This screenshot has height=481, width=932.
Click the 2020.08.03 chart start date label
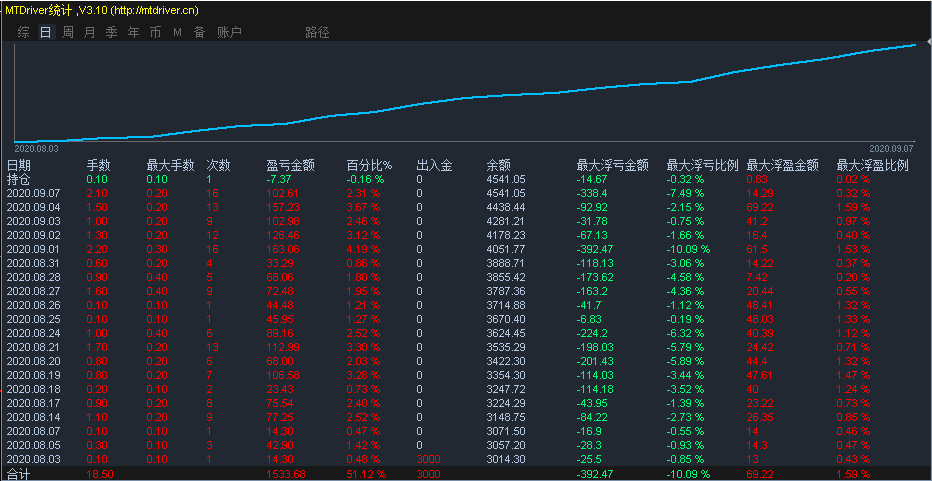tap(37, 148)
